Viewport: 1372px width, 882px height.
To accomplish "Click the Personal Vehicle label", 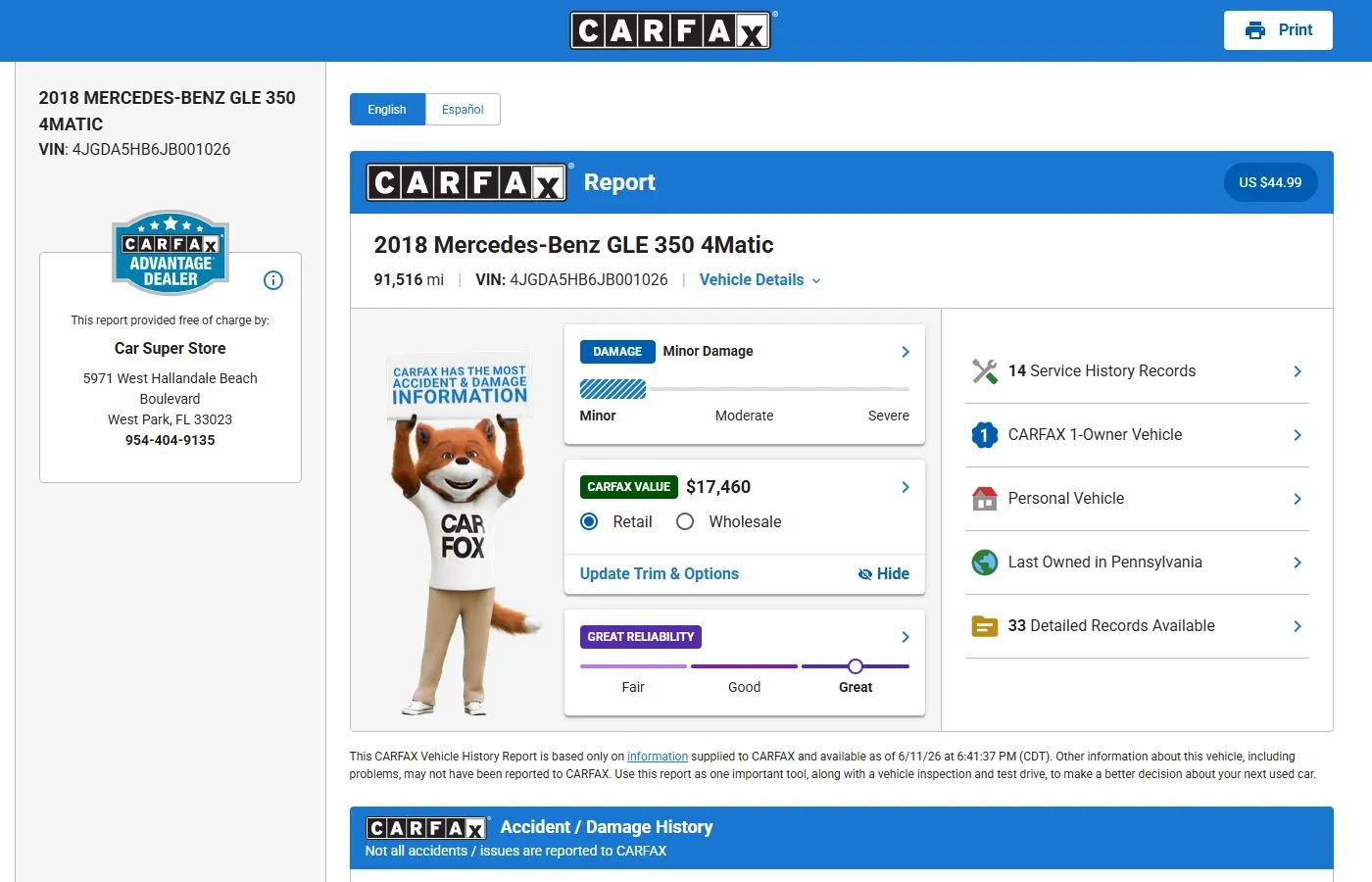I will click(1066, 499).
